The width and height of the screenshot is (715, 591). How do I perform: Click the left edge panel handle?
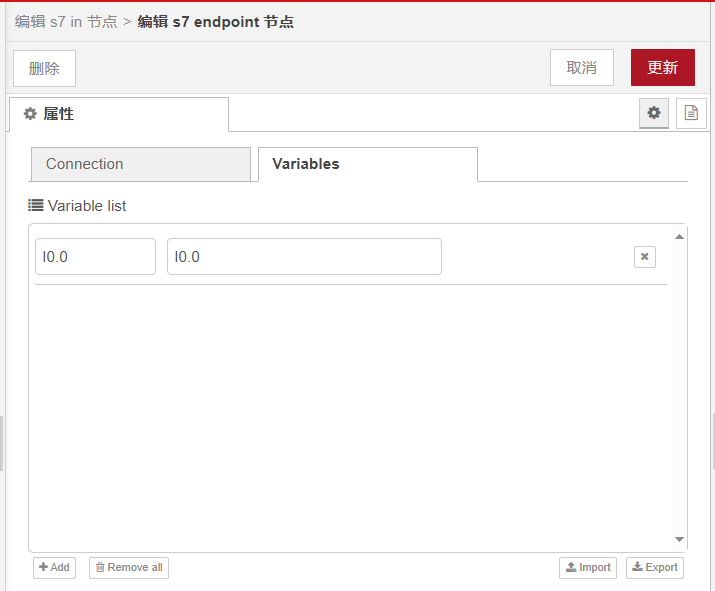[x=2, y=442]
